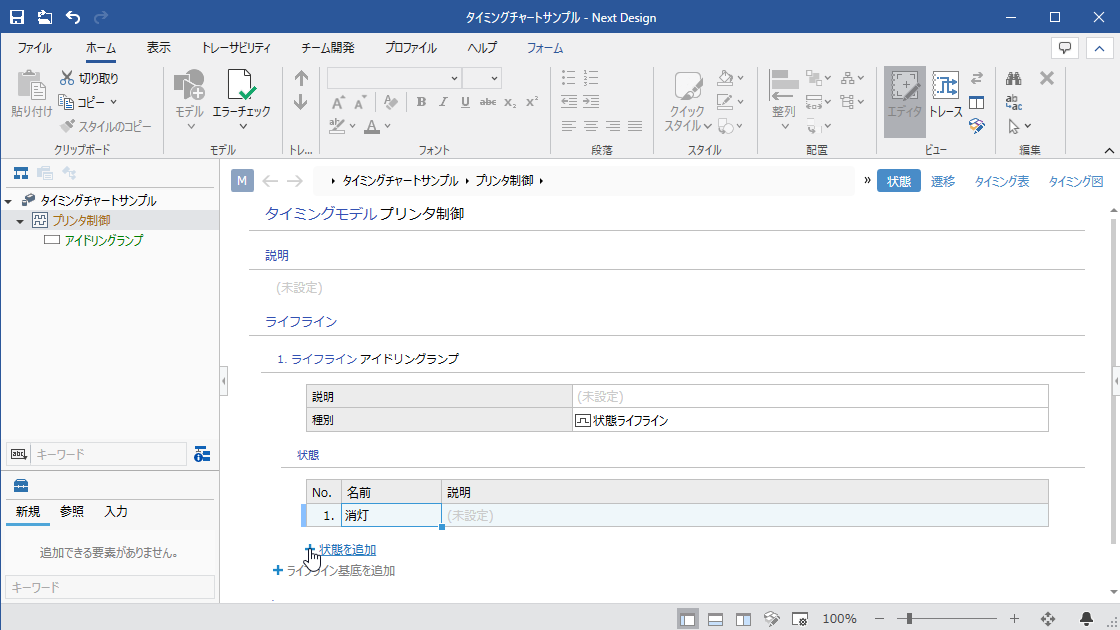Viewport: 1120px width, 630px height.
Task: Click the abc input icon beside keyword field
Action: click(x=19, y=454)
